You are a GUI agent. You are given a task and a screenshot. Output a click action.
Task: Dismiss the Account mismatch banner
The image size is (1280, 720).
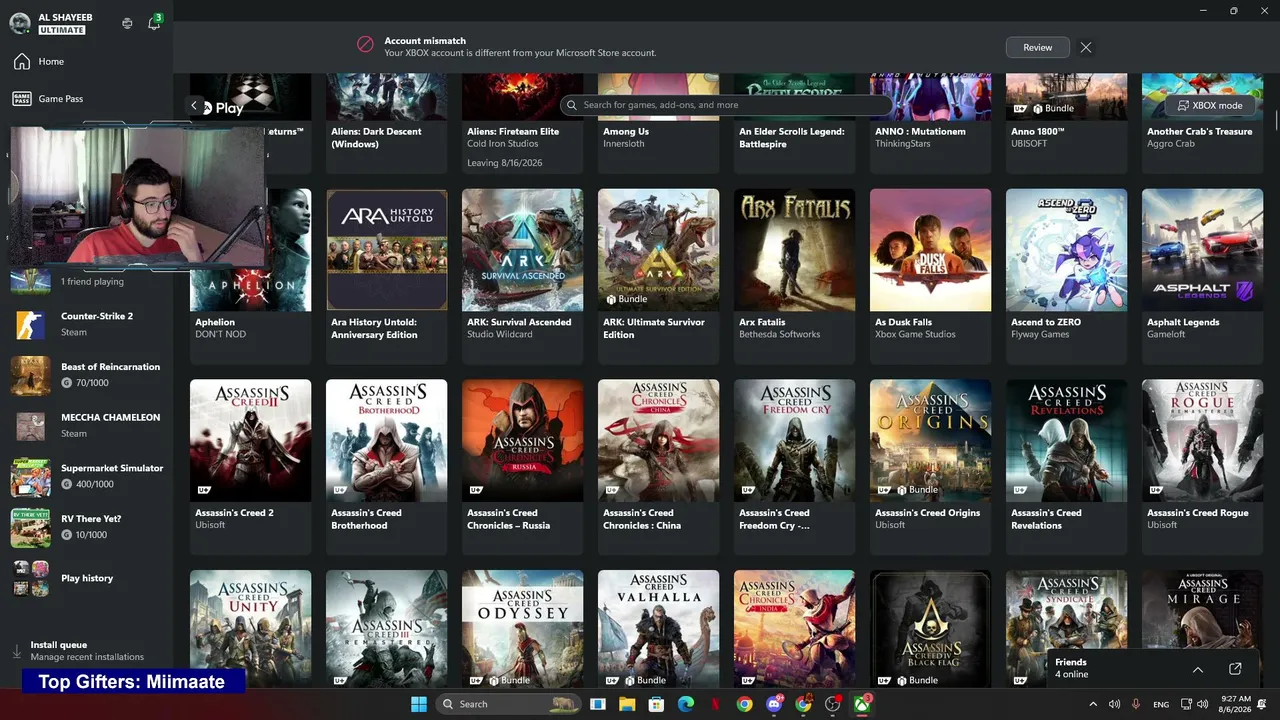1086,47
